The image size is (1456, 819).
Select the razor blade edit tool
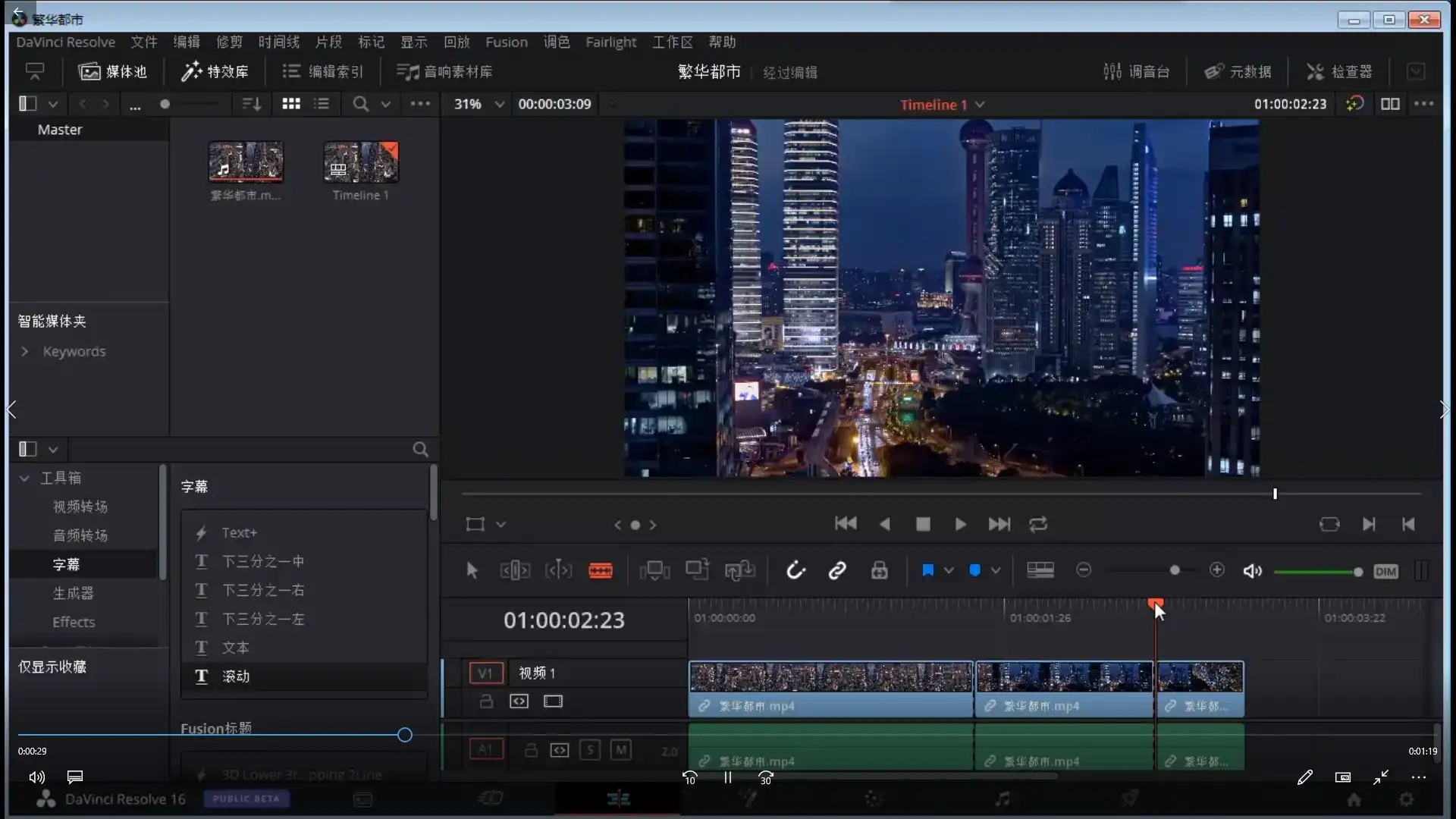600,570
